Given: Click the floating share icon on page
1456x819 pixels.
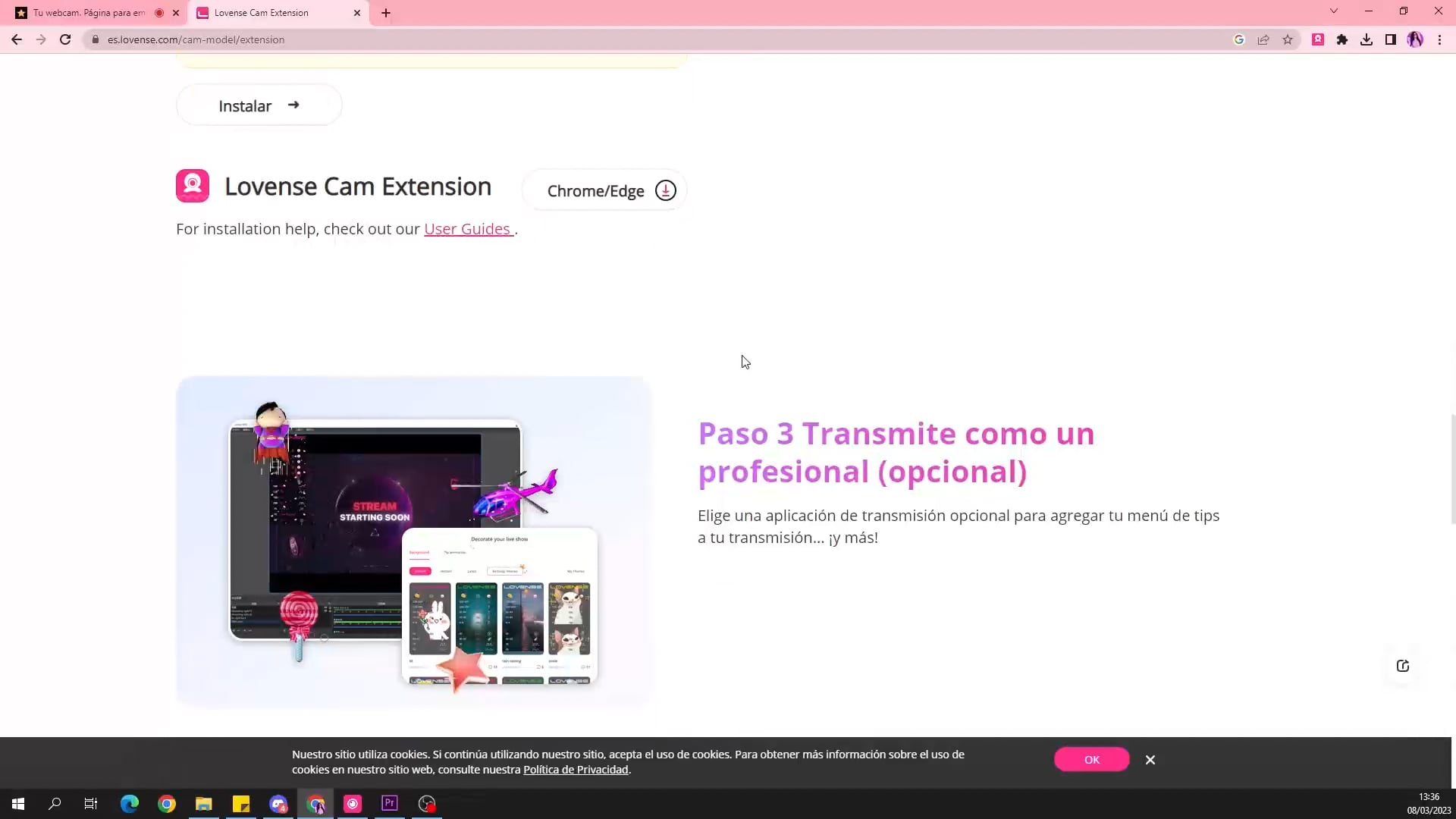Looking at the screenshot, I should [x=1403, y=666].
